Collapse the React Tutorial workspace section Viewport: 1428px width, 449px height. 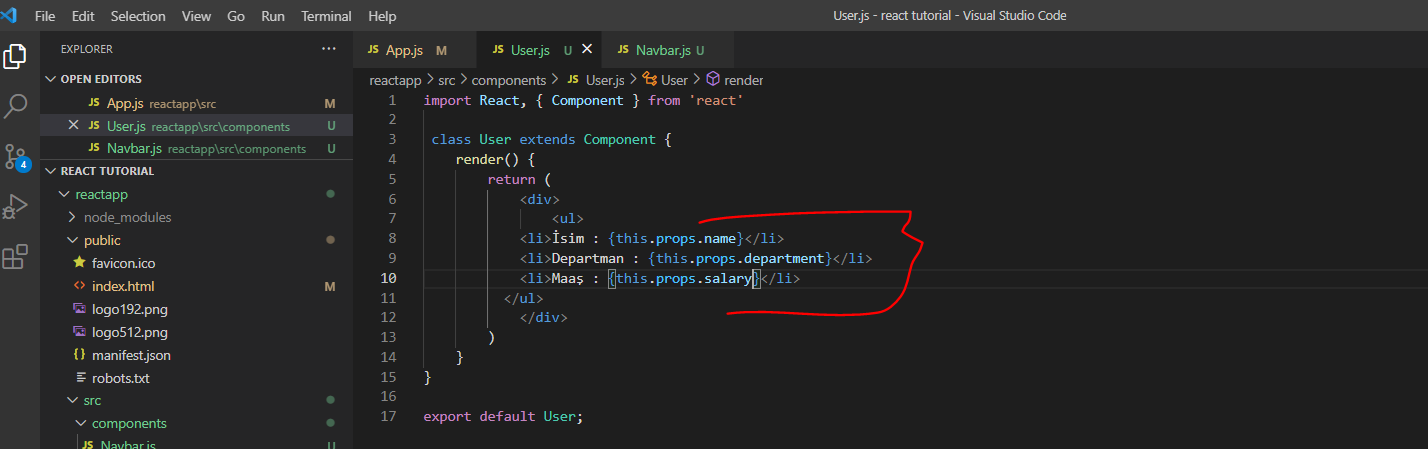50,171
